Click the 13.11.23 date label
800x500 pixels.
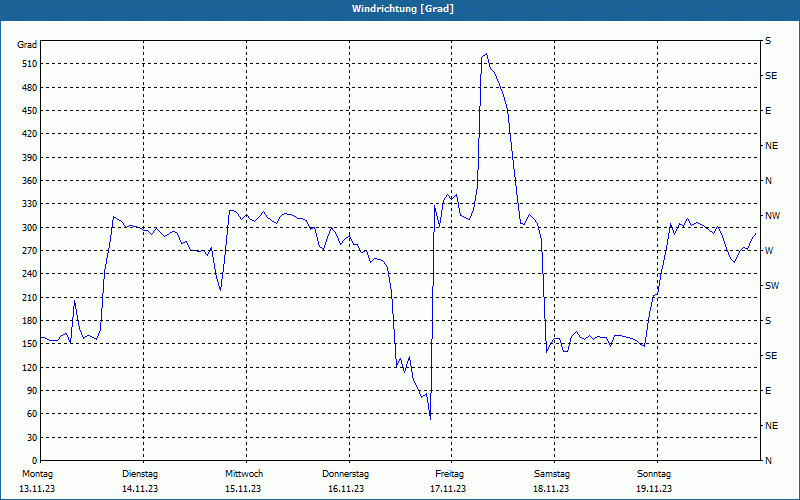pos(37,489)
